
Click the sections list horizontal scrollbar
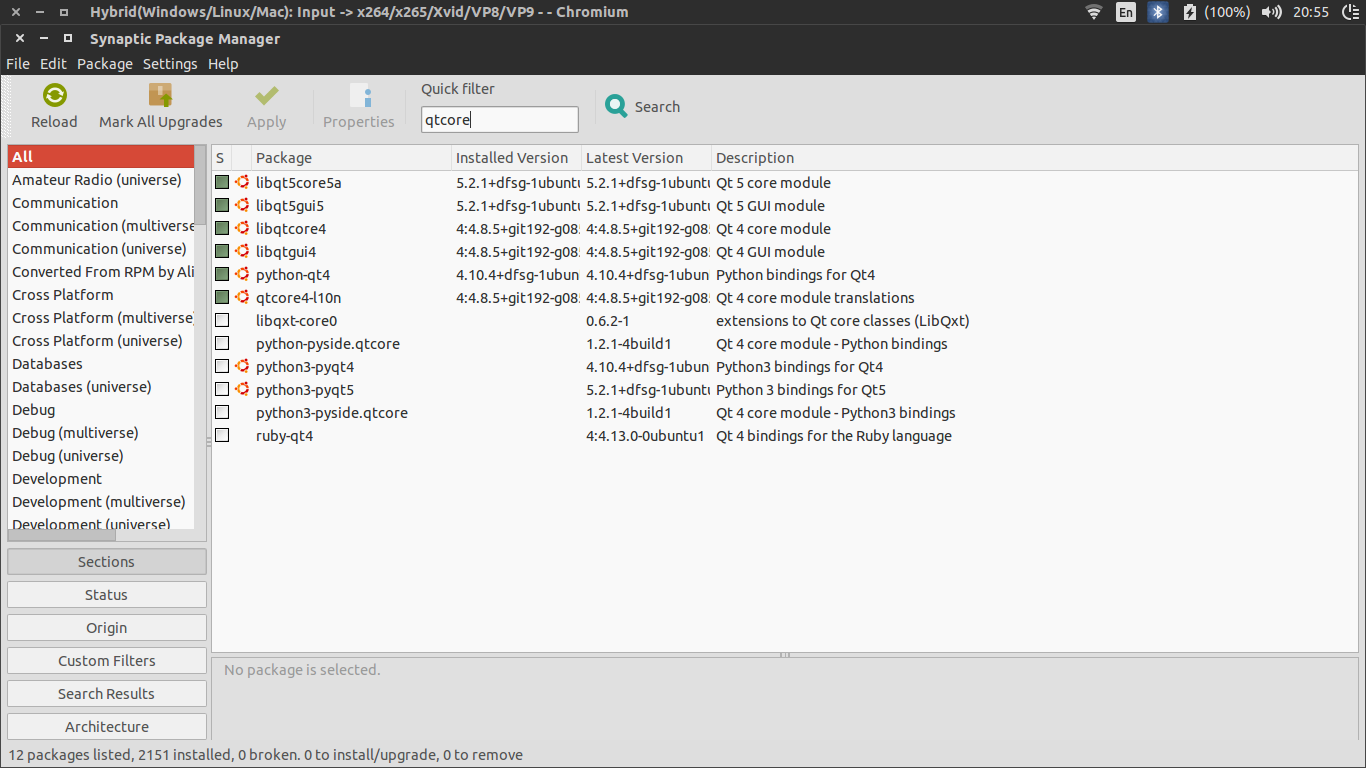pos(62,535)
